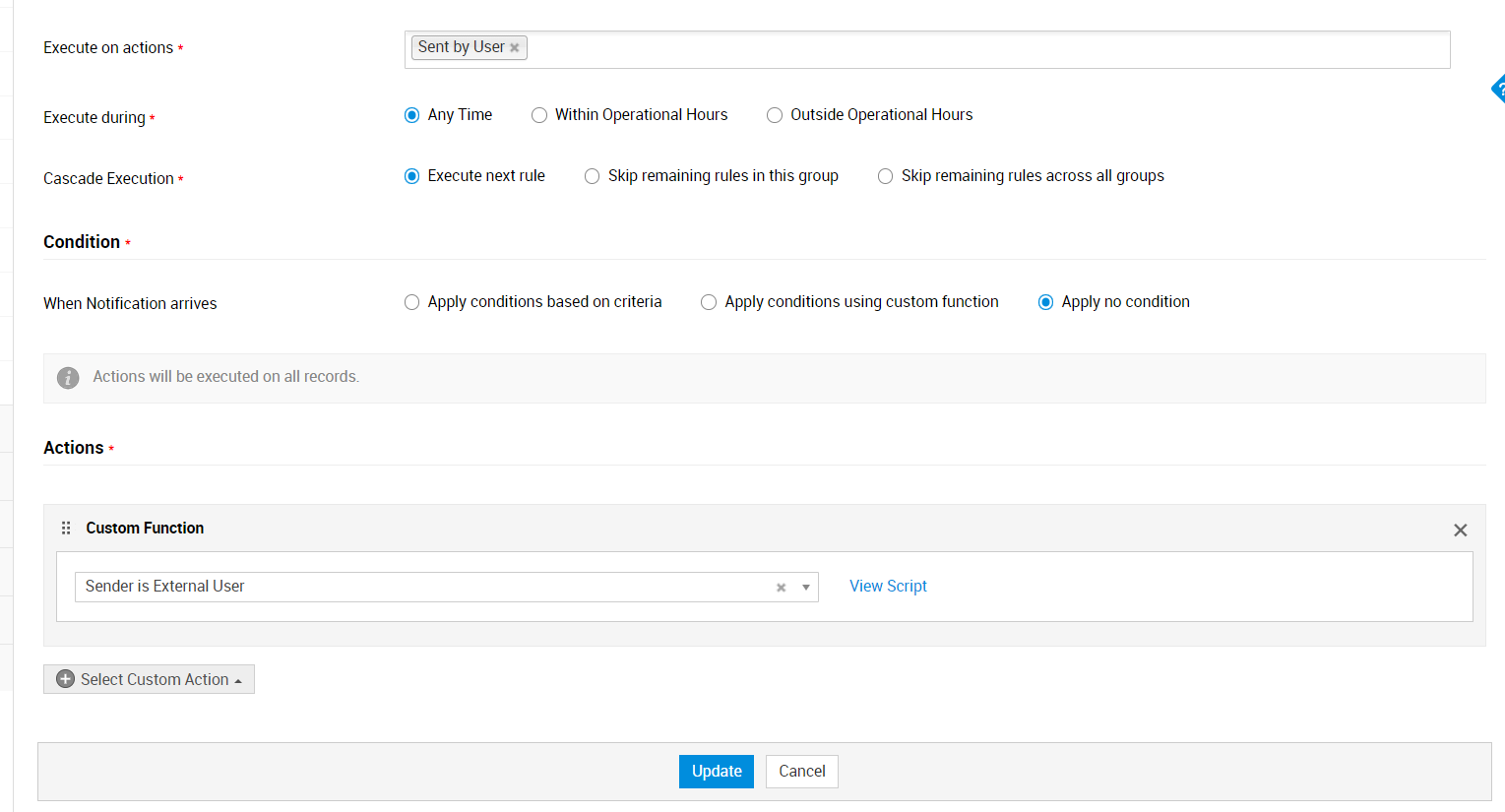Choose 'Within Operational Hours' option

click(539, 115)
